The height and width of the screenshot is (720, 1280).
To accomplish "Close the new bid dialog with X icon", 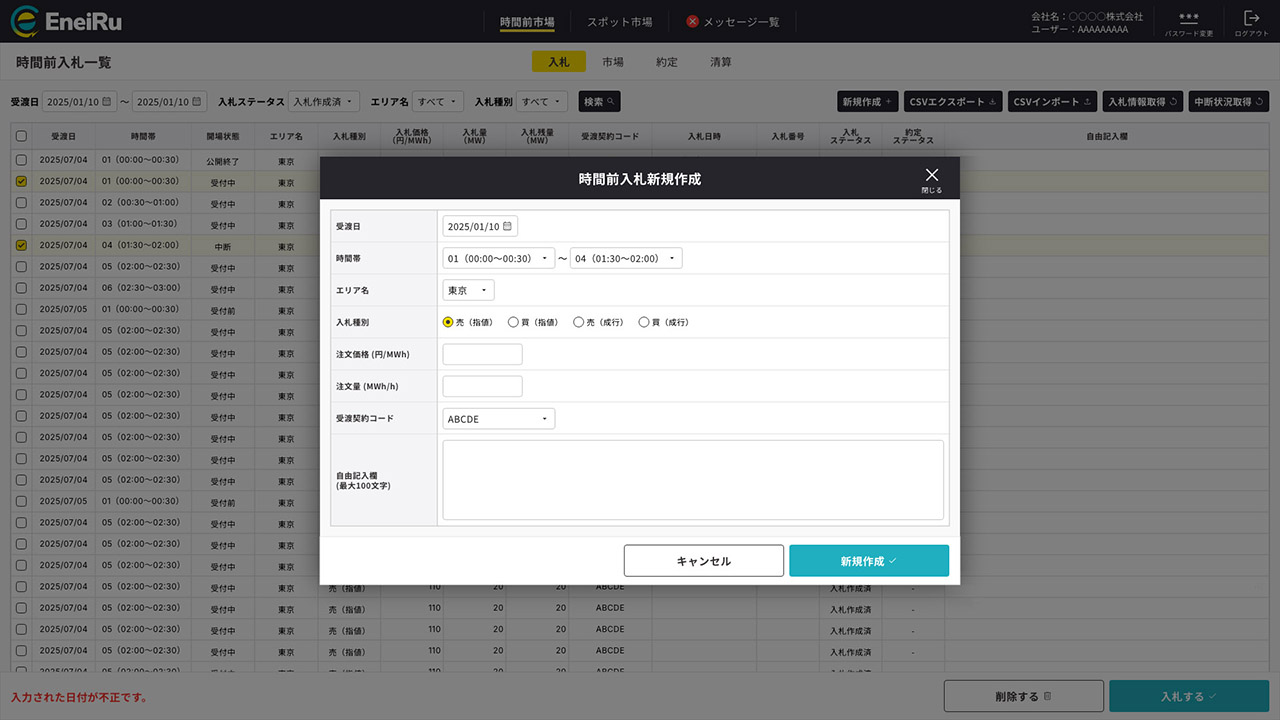I will (931, 177).
